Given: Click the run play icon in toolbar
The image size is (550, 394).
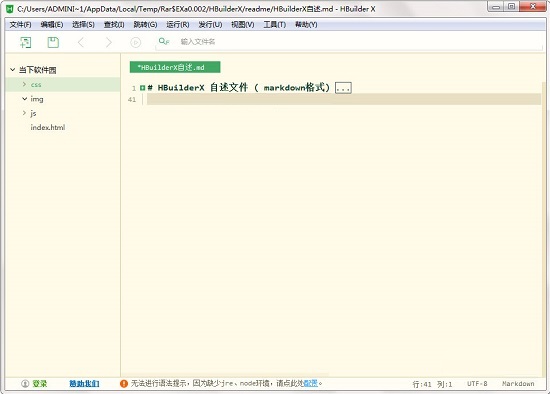Looking at the screenshot, I should (135, 42).
